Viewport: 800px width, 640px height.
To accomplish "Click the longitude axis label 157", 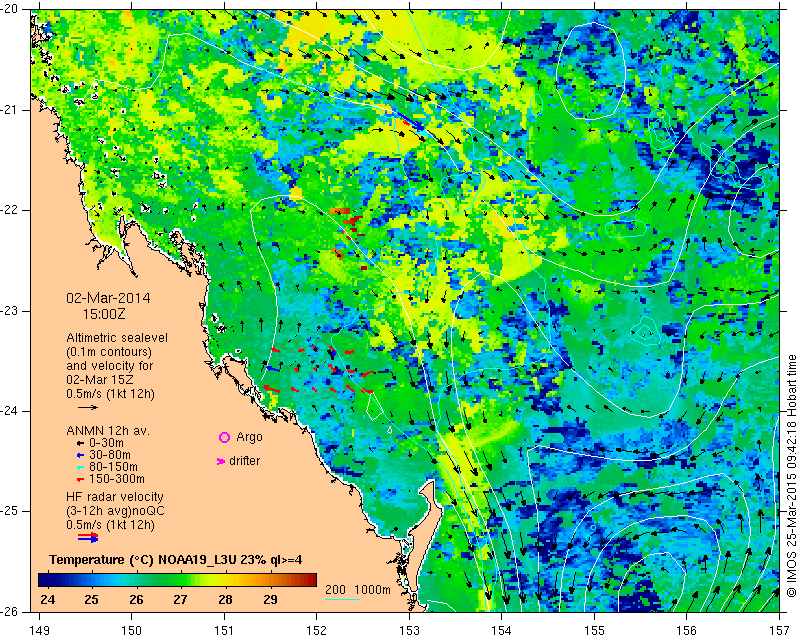I will (x=780, y=631).
